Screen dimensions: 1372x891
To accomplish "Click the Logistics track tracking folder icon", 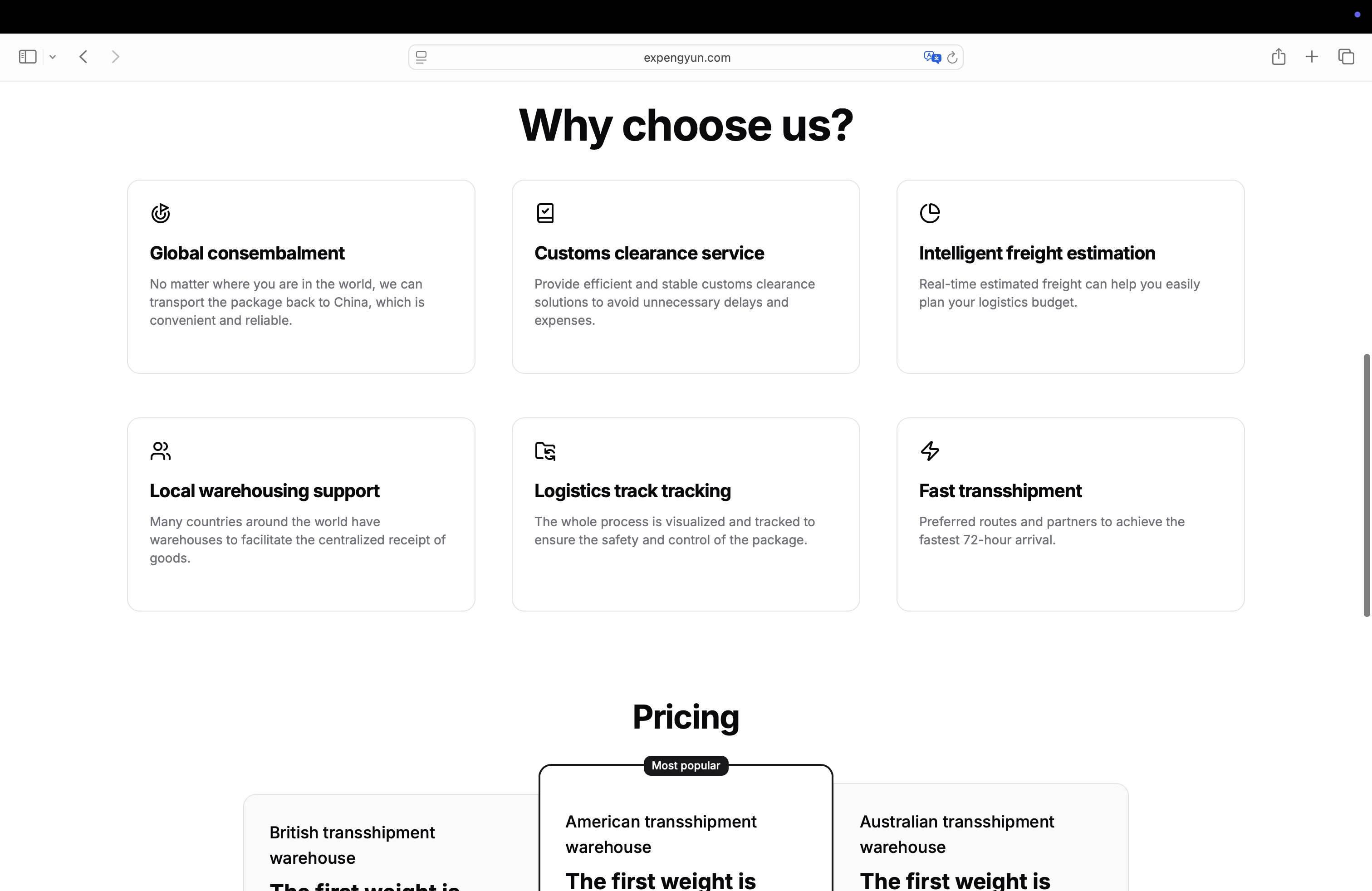I will (545, 450).
